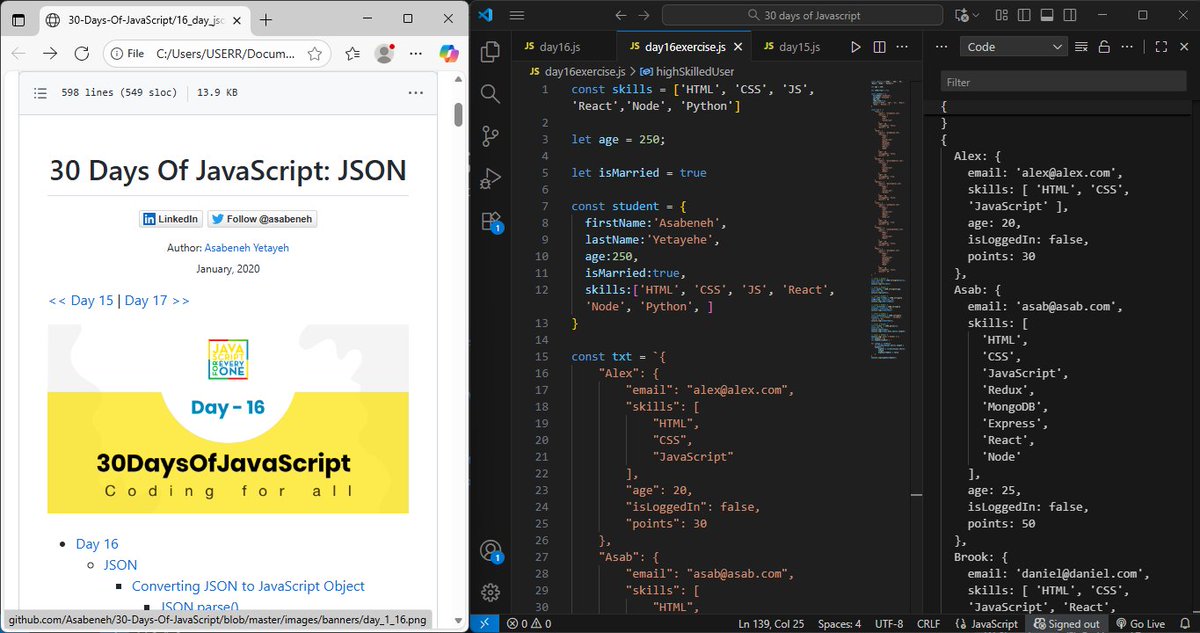Maximize the output panel size
Screen dimensions: 1200x633
click(1161, 47)
